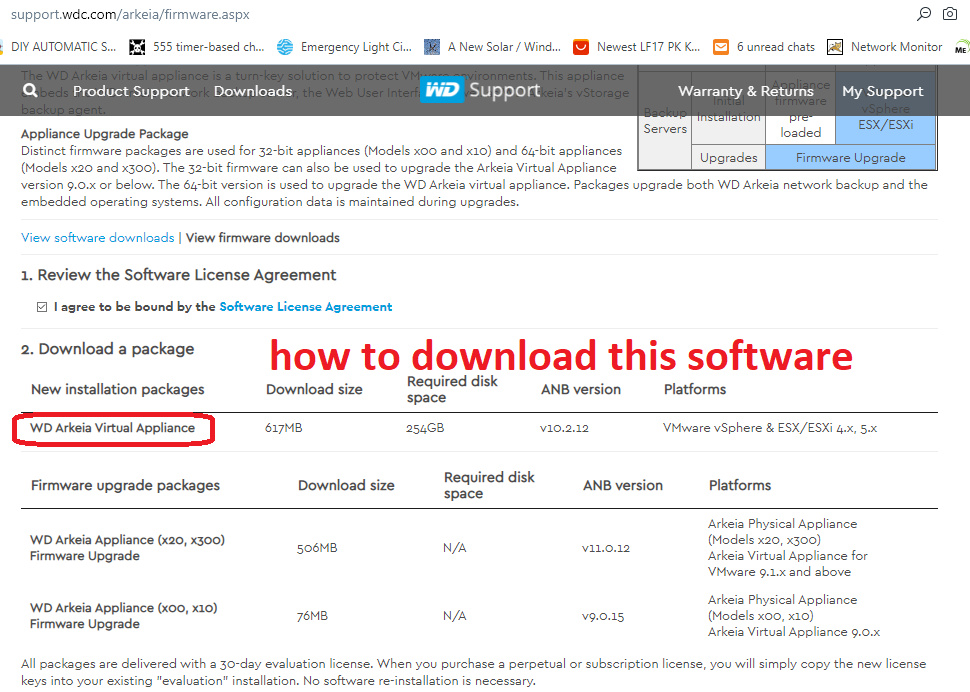Open the Emergency Light Ci... bookmark
Viewport: 970px width, 692px height.
pos(345,47)
